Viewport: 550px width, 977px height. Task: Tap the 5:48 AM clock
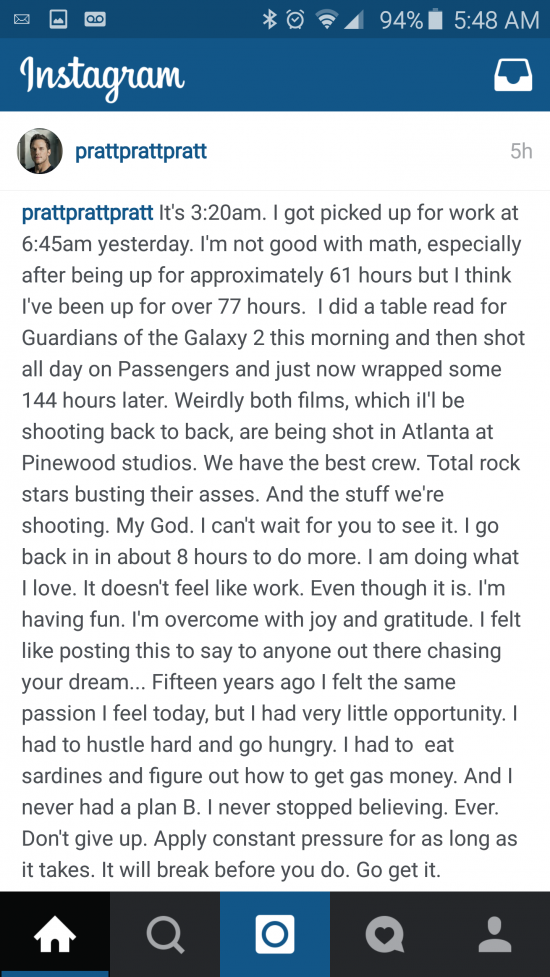[x=496, y=20]
